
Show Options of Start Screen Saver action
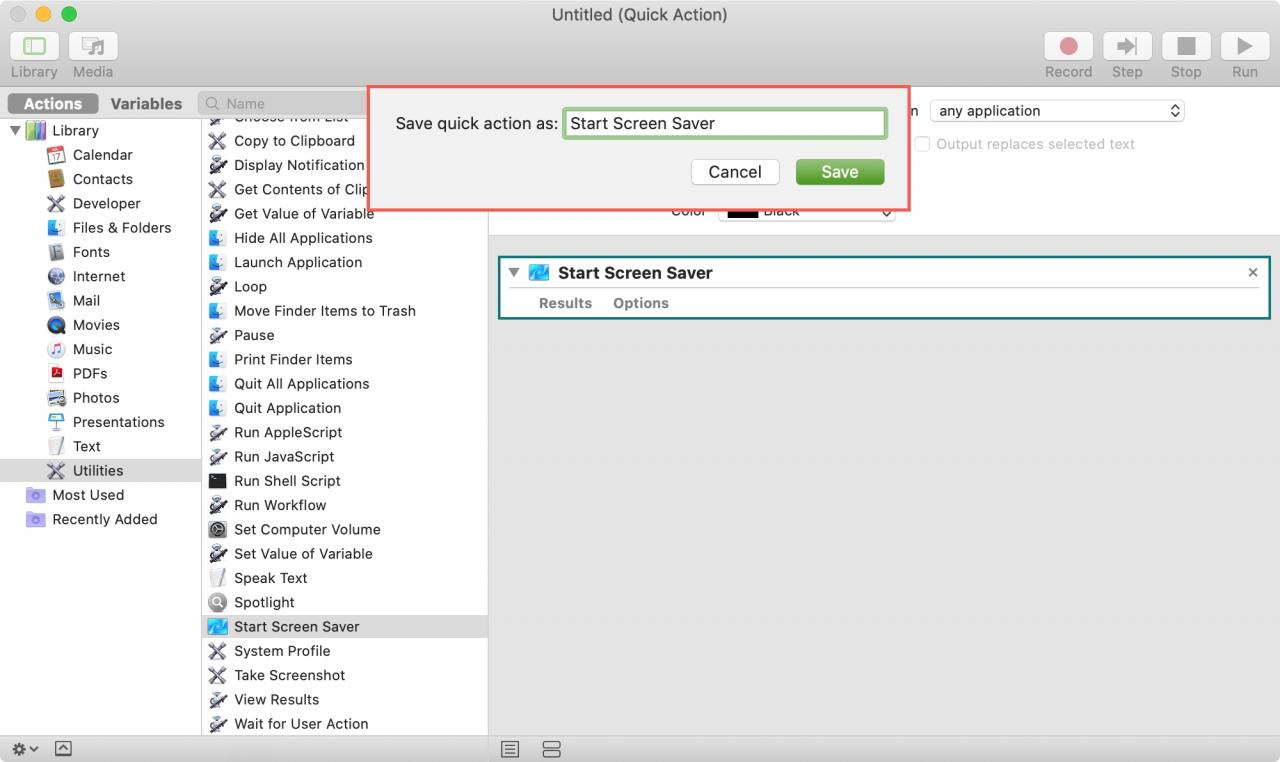[641, 303]
